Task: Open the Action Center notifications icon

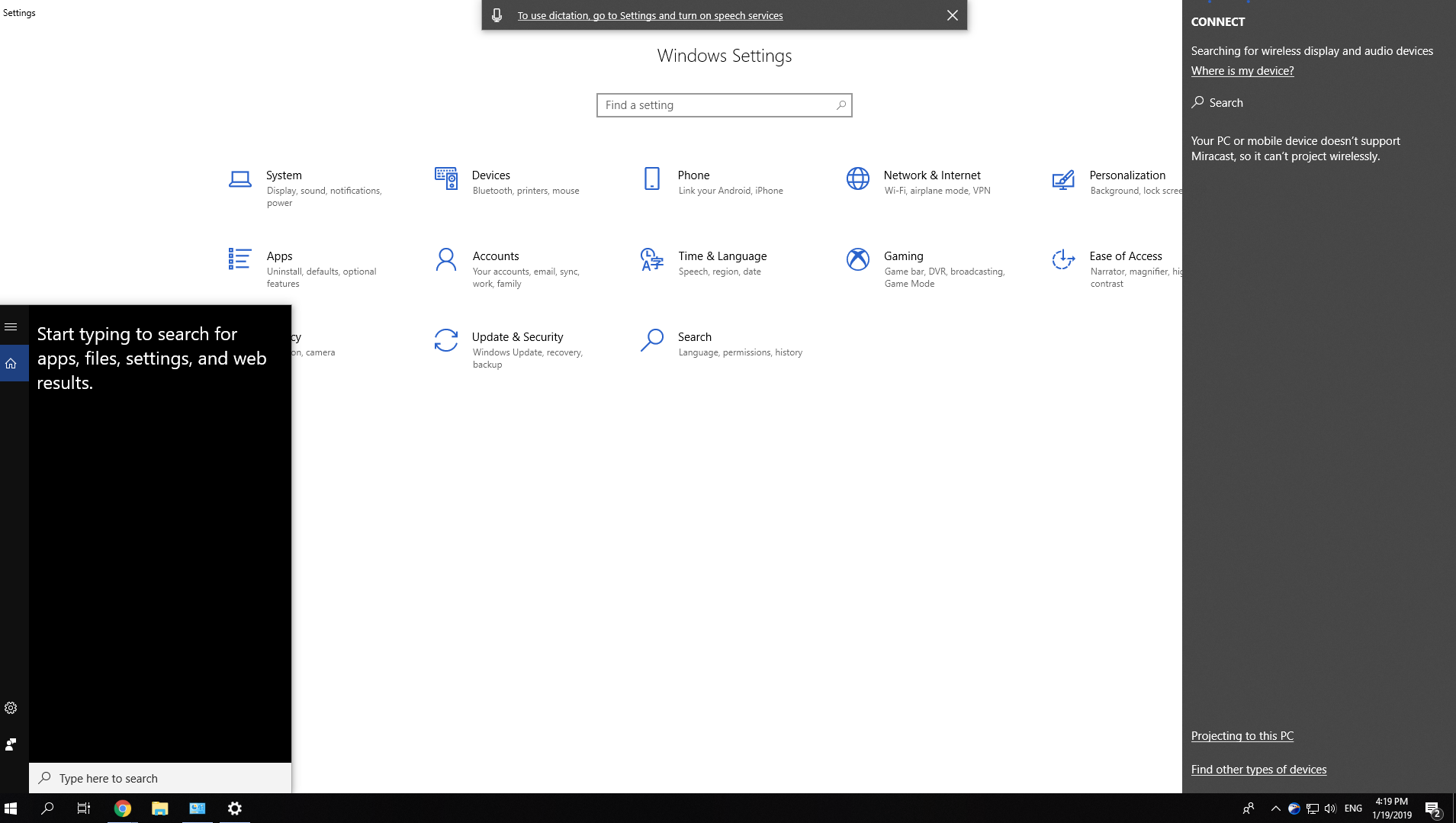Action: tap(1433, 809)
